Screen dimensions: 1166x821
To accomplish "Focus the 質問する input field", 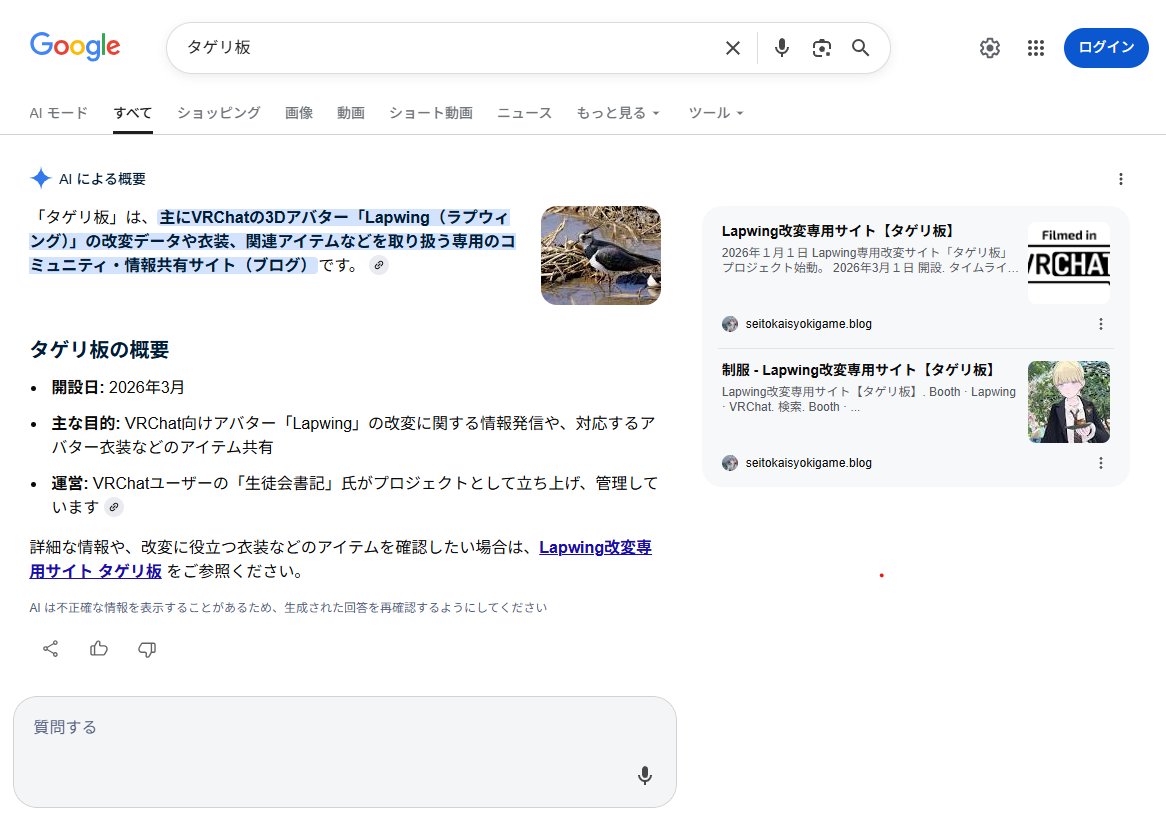I will coord(345,752).
